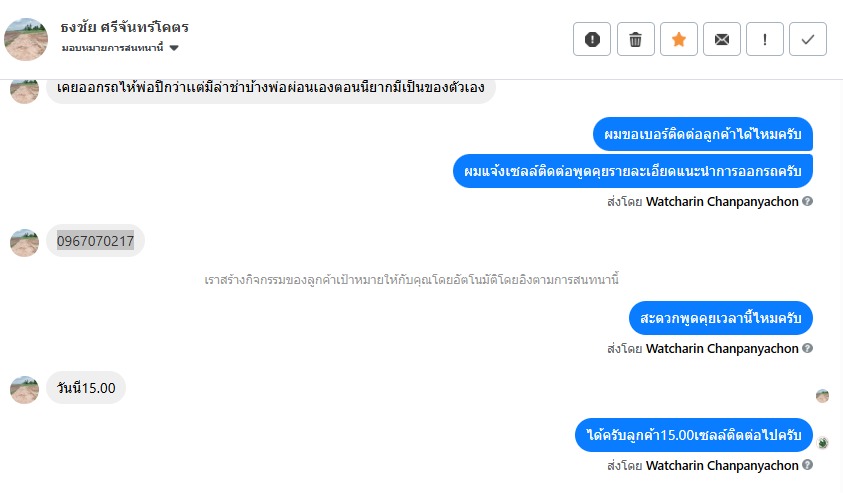Mark conversation unread with envelope icon
This screenshot has width=843, height=501.
[x=721, y=39]
